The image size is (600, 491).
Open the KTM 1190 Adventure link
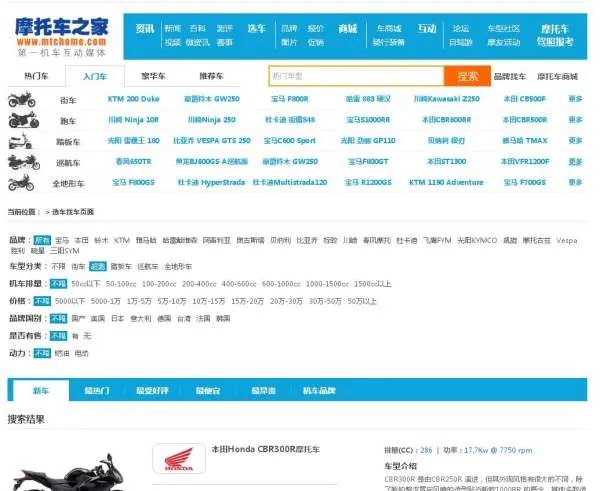pyautogui.click(x=446, y=182)
